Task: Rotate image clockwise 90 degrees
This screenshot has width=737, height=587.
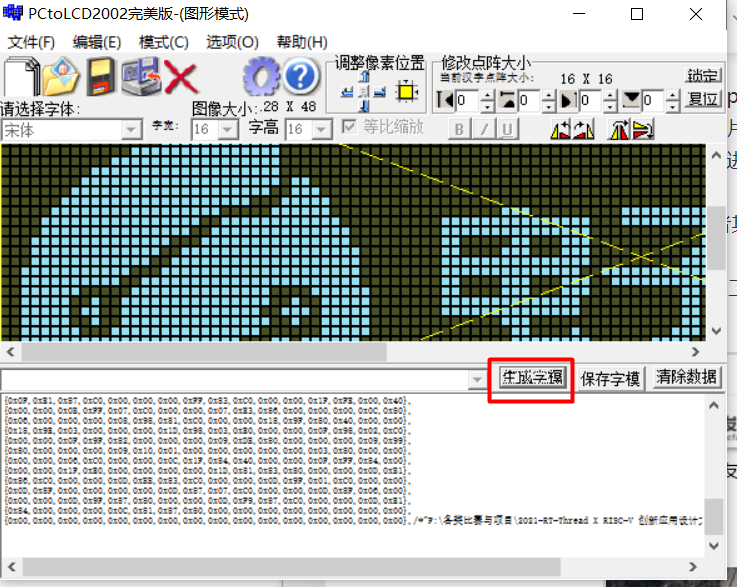Action: [x=583, y=129]
